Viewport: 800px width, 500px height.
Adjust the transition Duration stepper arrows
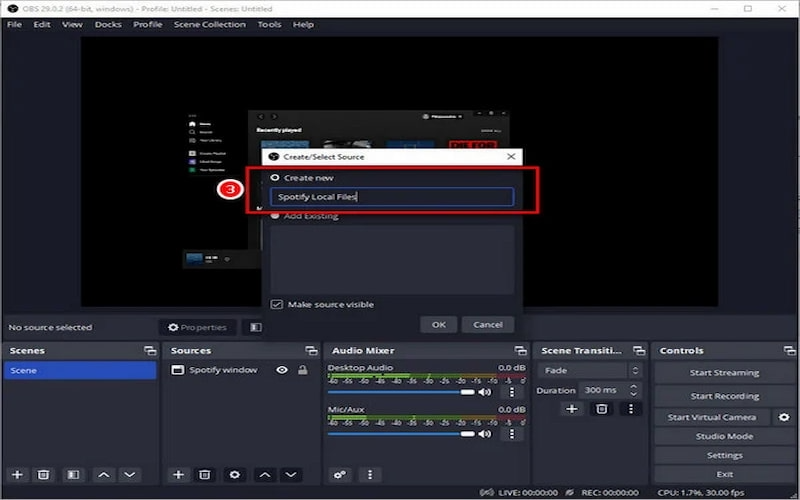[x=635, y=390]
